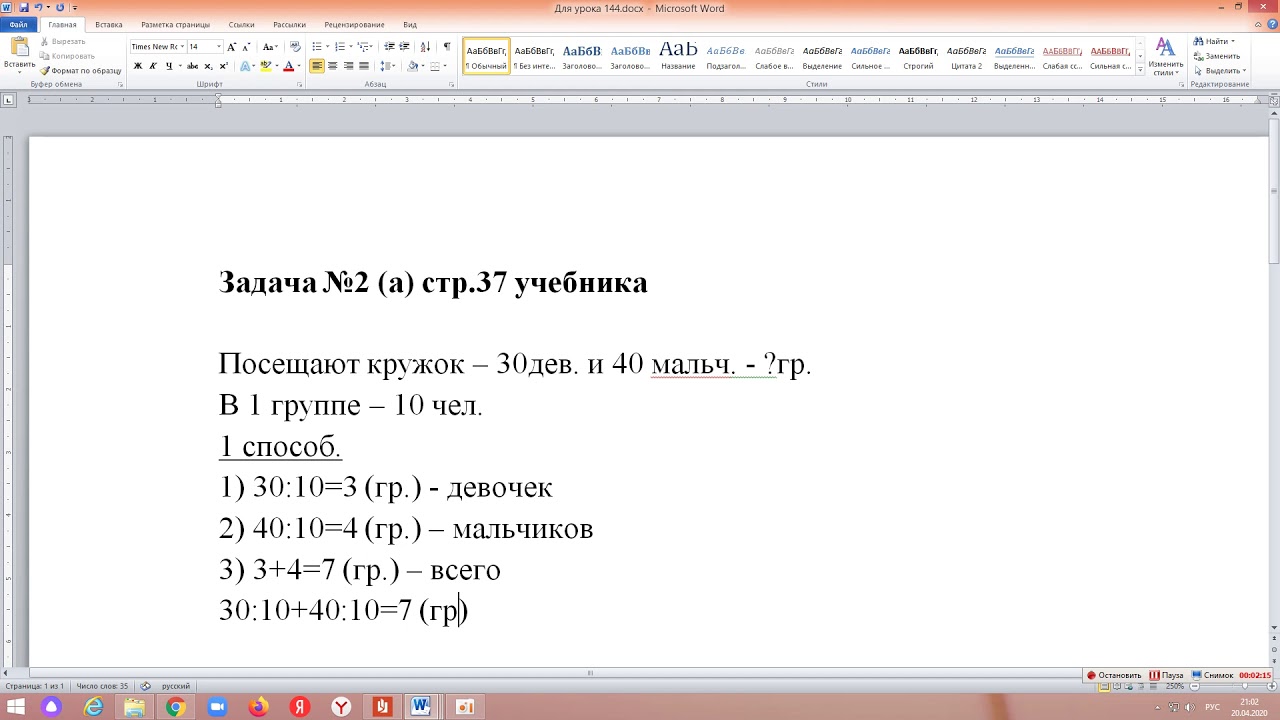This screenshot has height=720, width=1280.
Task: Click the Paste (Вставить) clipboard icon
Action: [x=18, y=47]
